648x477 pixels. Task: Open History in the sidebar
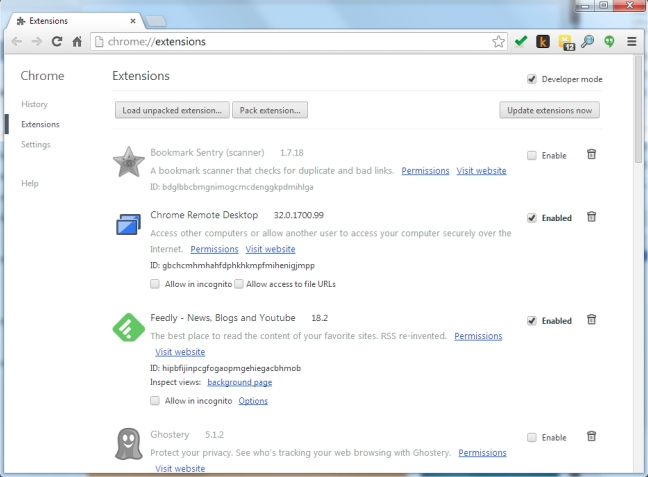point(34,104)
